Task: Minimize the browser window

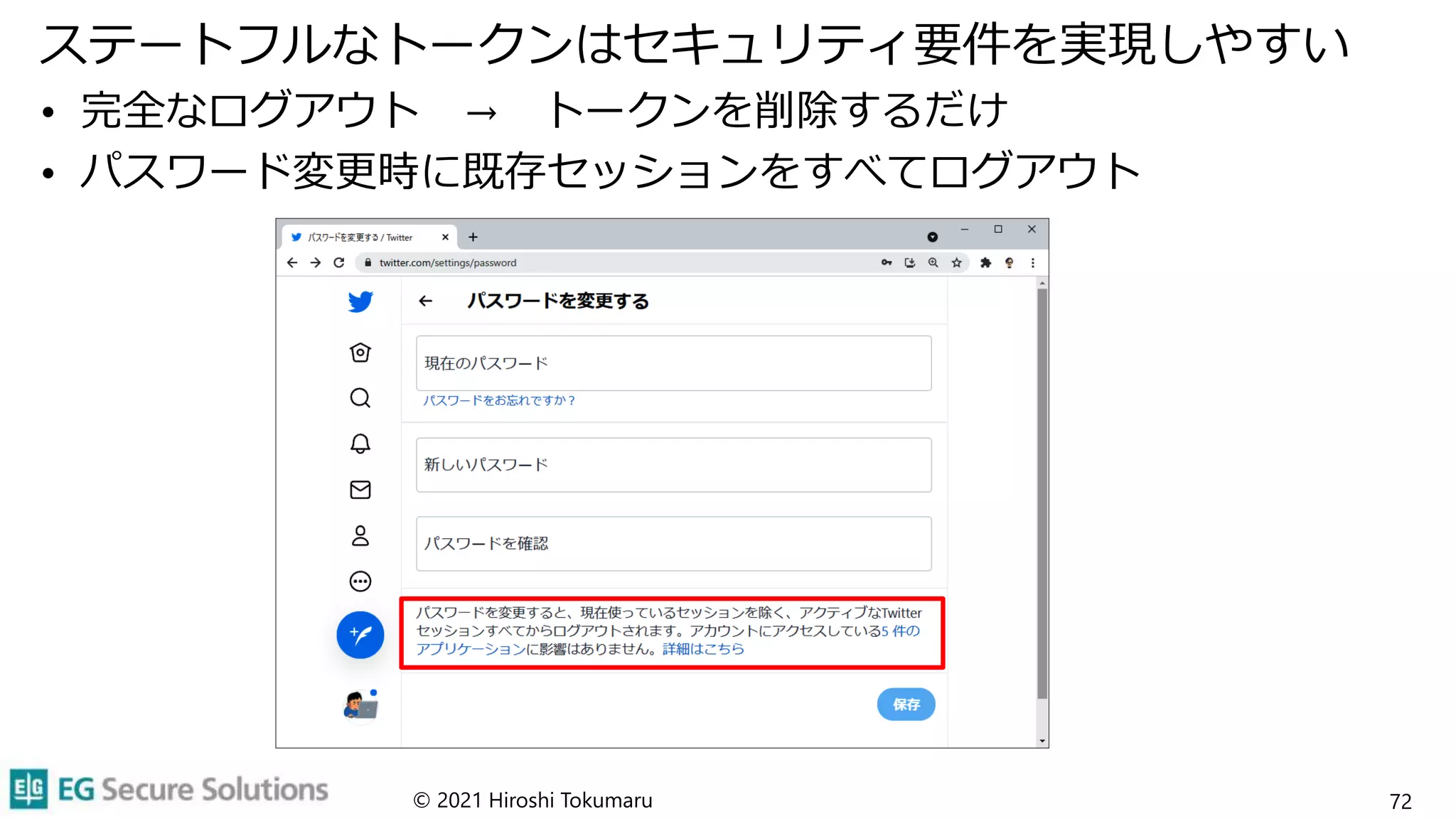Action: (965, 229)
